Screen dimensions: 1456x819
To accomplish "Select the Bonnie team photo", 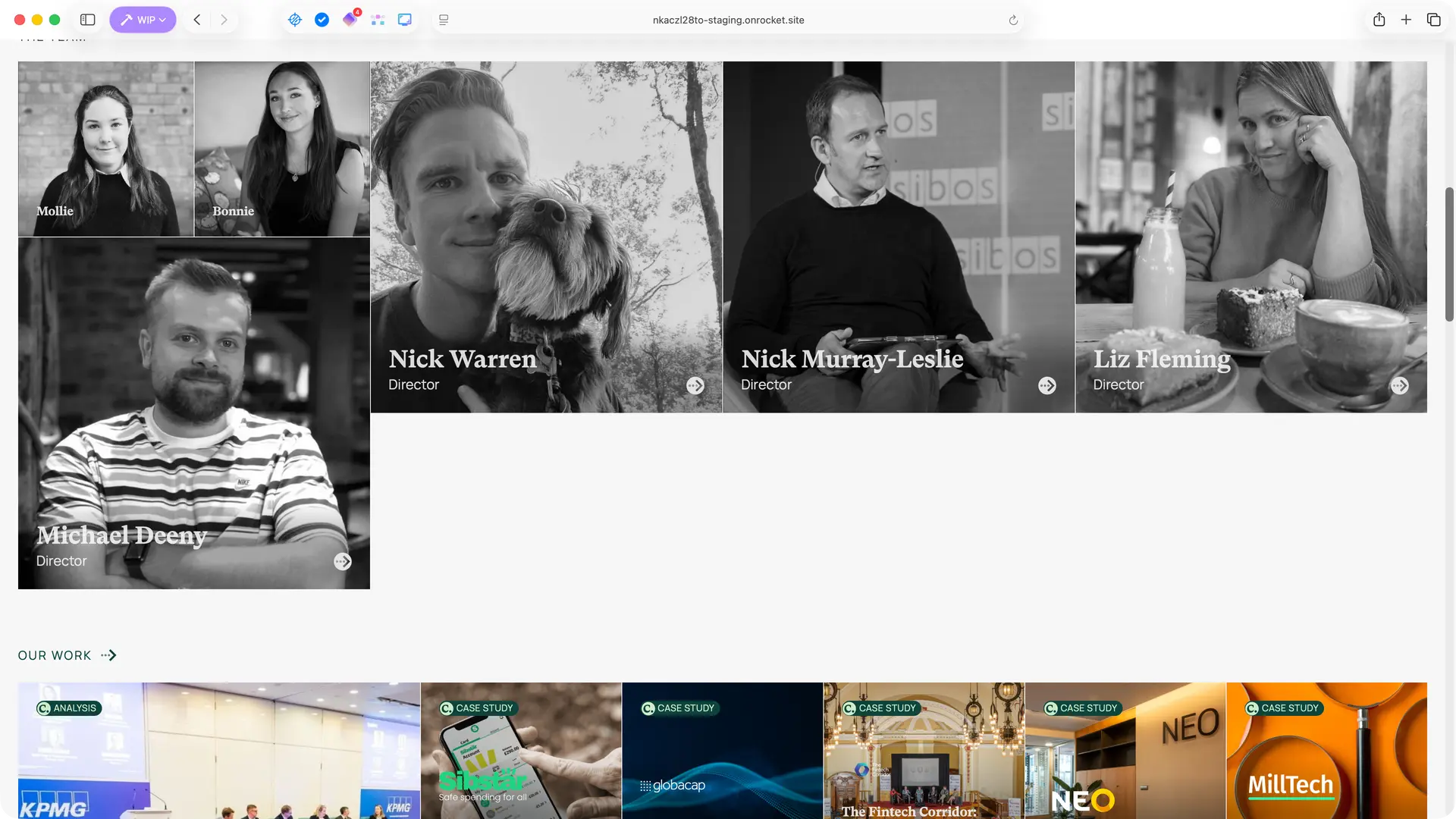I will pyautogui.click(x=282, y=149).
